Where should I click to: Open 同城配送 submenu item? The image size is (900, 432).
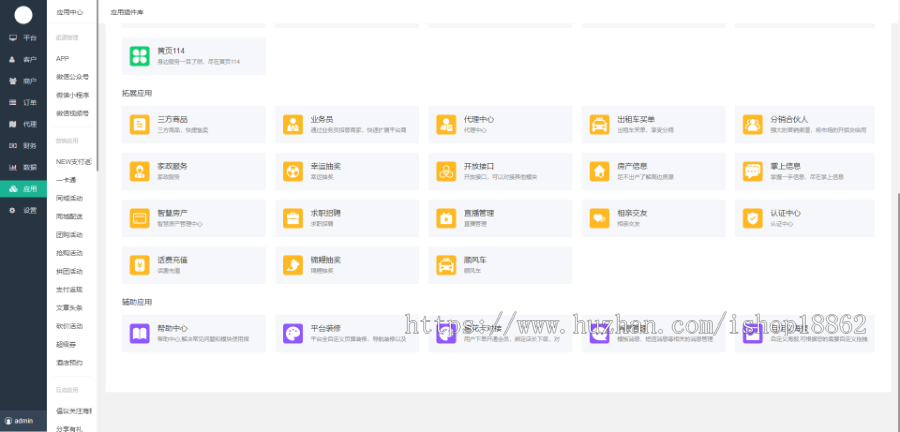tap(69, 217)
